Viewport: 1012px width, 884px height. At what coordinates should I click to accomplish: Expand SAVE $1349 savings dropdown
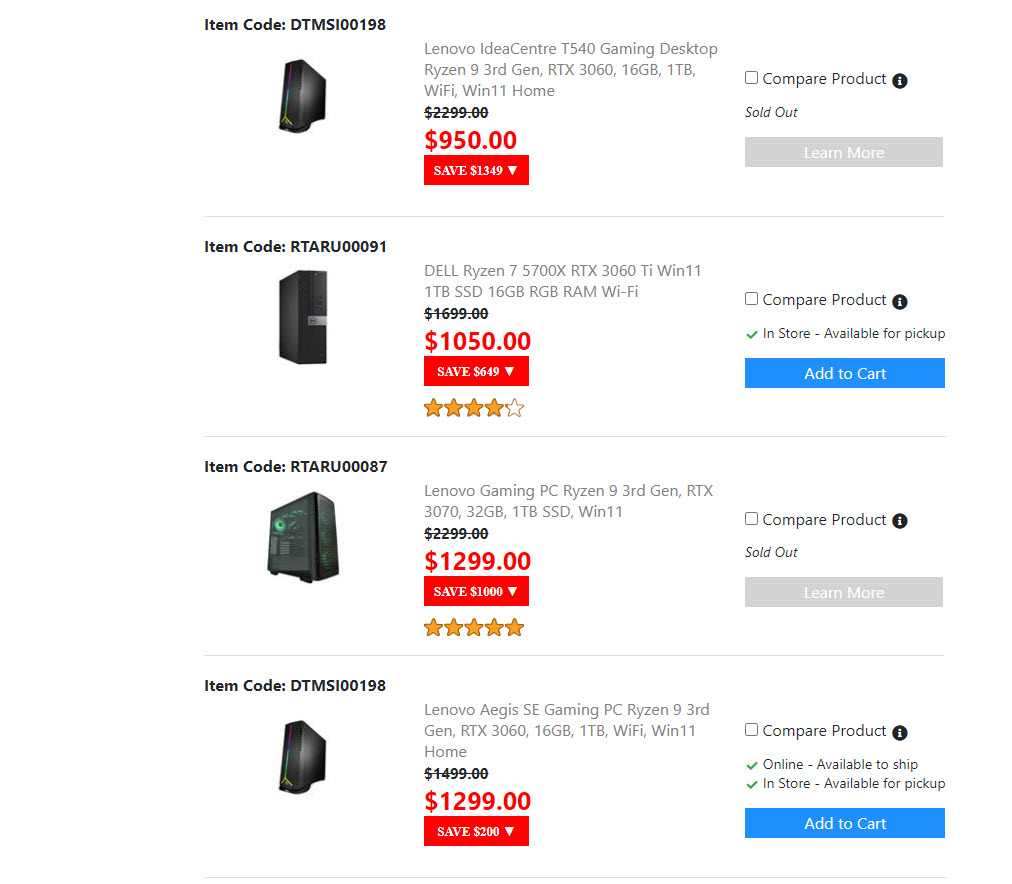coord(476,170)
